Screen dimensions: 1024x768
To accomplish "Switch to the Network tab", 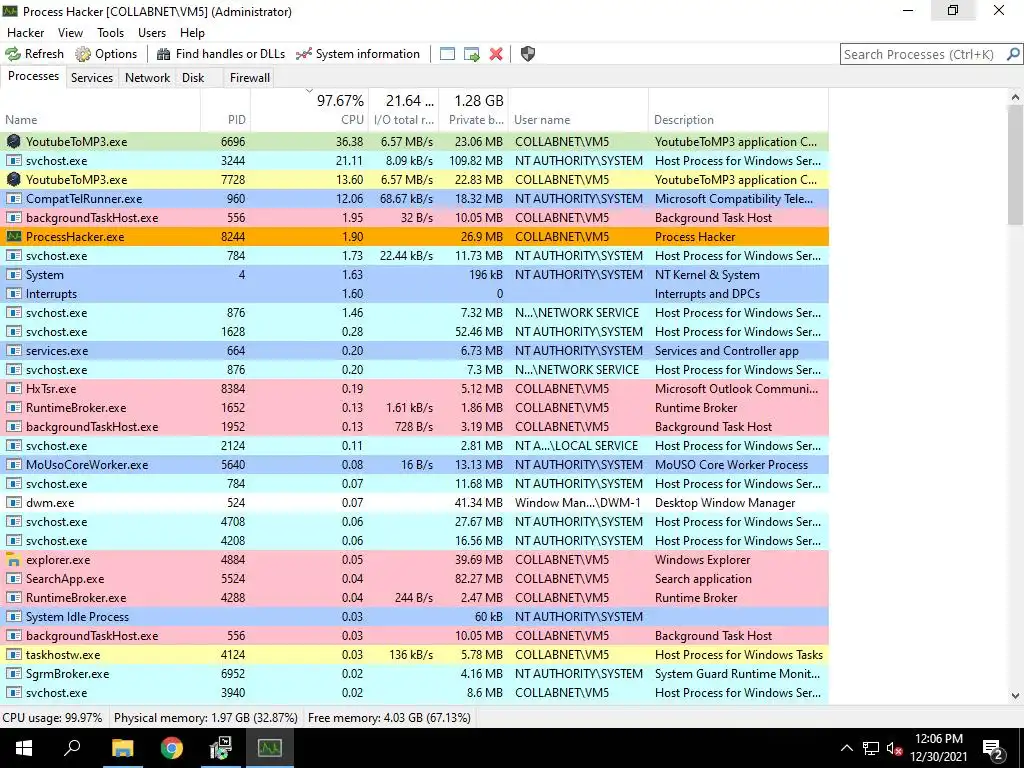I will 148,78.
